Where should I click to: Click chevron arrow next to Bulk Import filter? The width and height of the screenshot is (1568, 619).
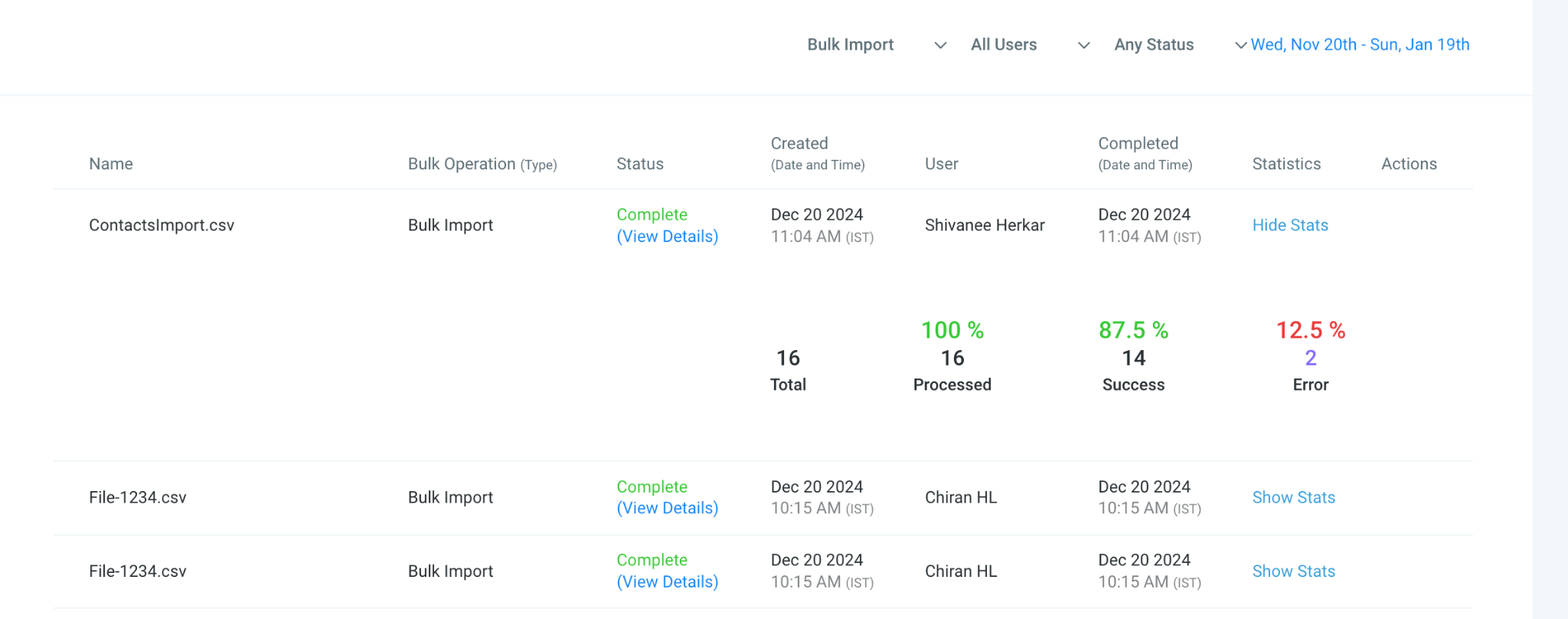[941, 45]
